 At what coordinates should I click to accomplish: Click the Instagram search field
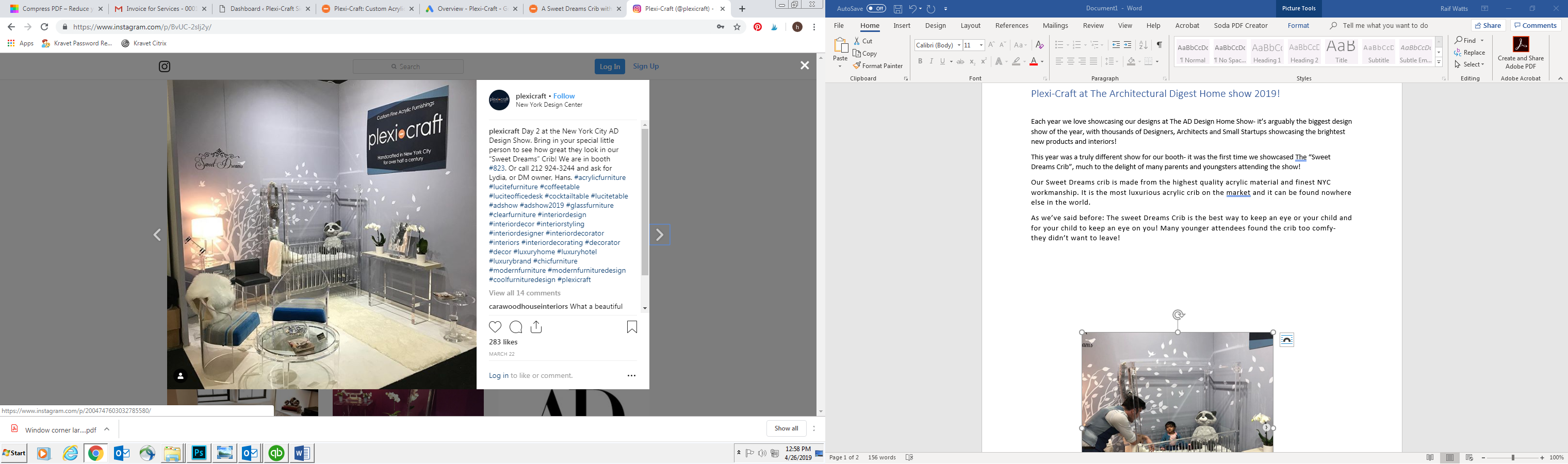[x=408, y=67]
